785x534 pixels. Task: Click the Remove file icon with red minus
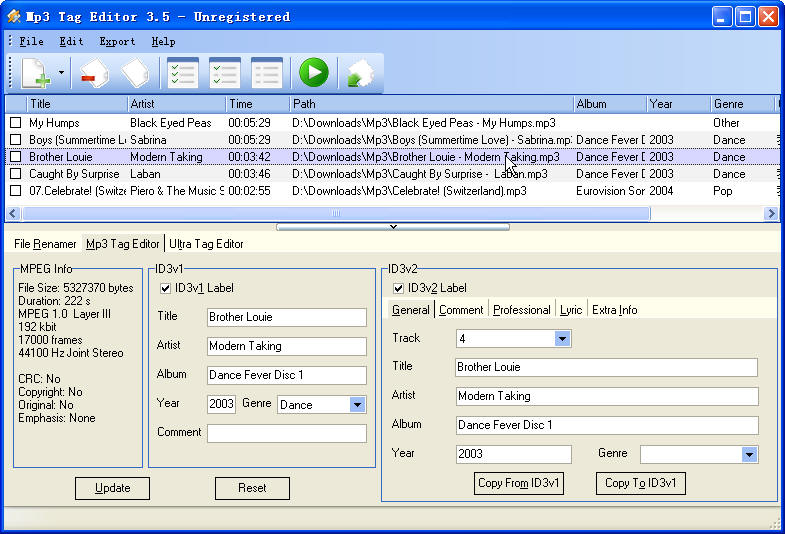coord(95,74)
